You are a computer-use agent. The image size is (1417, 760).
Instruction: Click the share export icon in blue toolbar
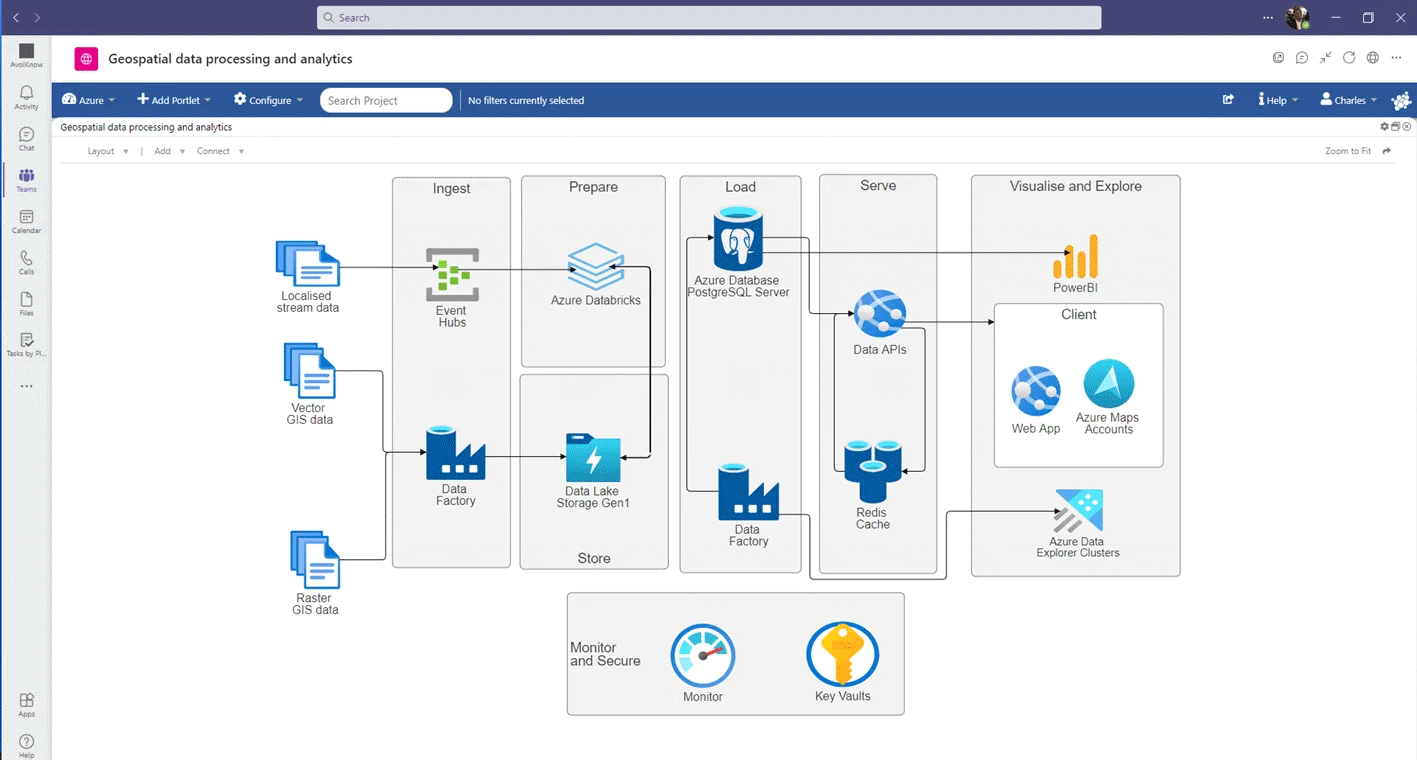click(x=1228, y=100)
